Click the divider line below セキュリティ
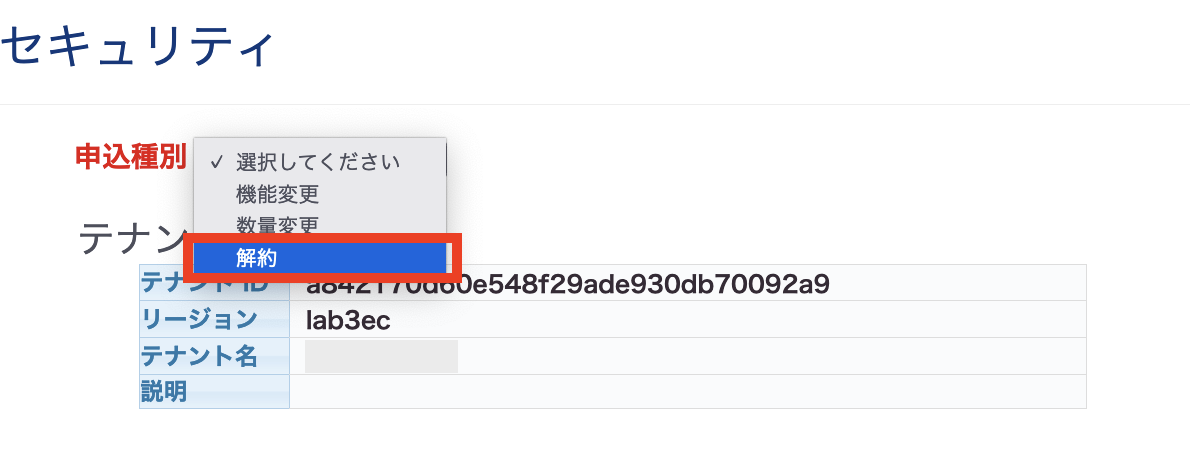Image resolution: width=1190 pixels, height=464 pixels. [595, 104]
